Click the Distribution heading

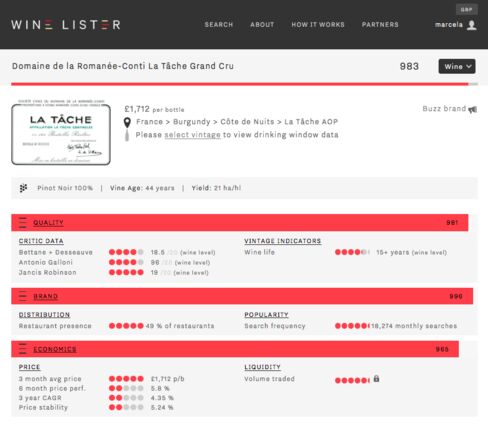44,315
